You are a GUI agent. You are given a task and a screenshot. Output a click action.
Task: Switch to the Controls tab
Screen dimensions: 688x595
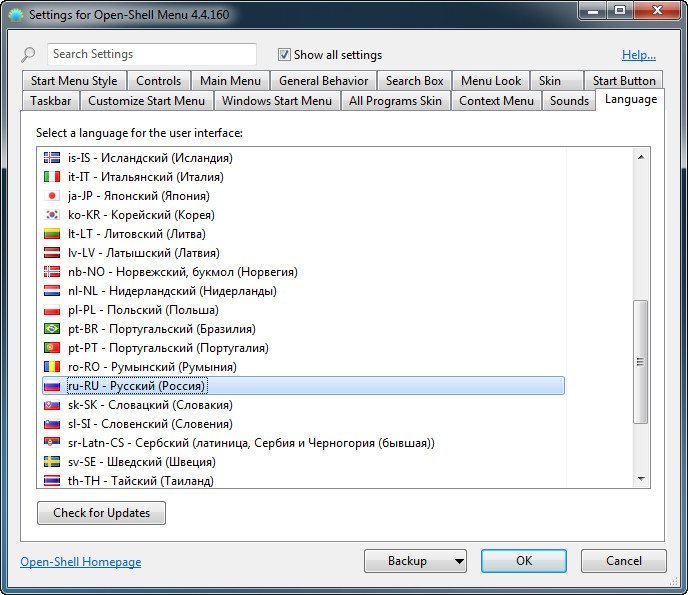coord(158,81)
